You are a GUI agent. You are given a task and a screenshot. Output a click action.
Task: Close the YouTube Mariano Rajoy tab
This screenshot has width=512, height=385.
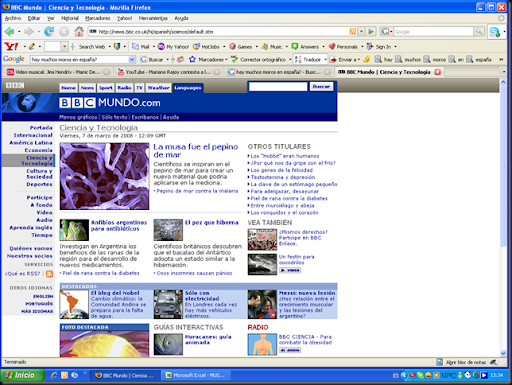217,72
